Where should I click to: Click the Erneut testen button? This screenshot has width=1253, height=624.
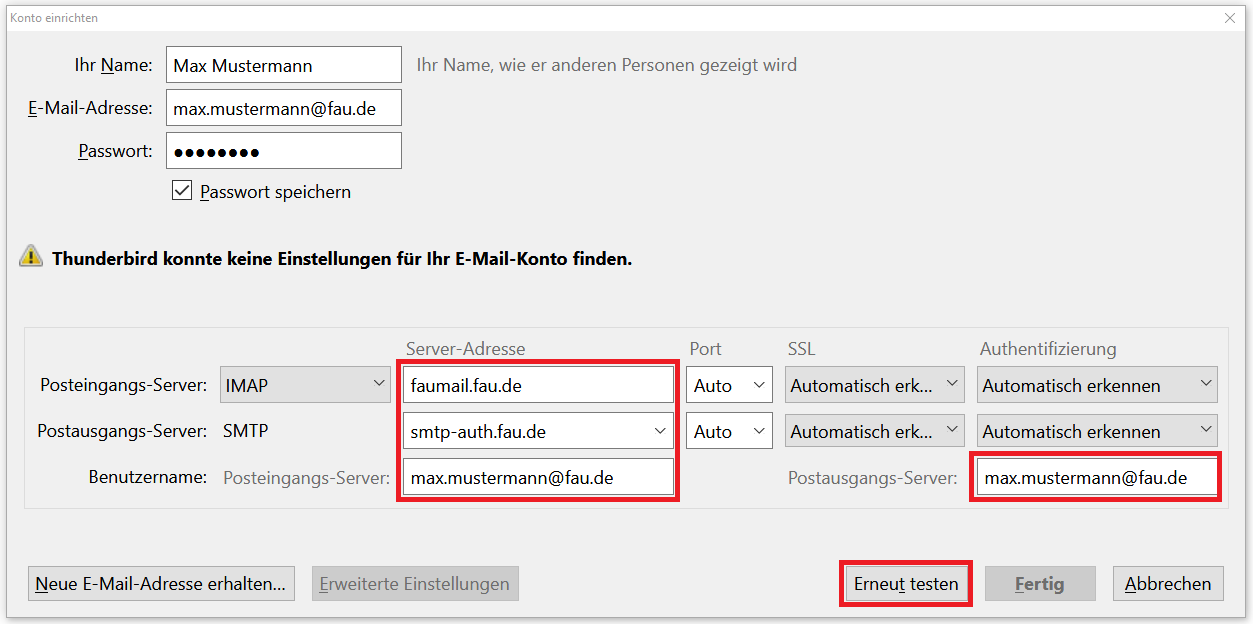(x=905, y=584)
